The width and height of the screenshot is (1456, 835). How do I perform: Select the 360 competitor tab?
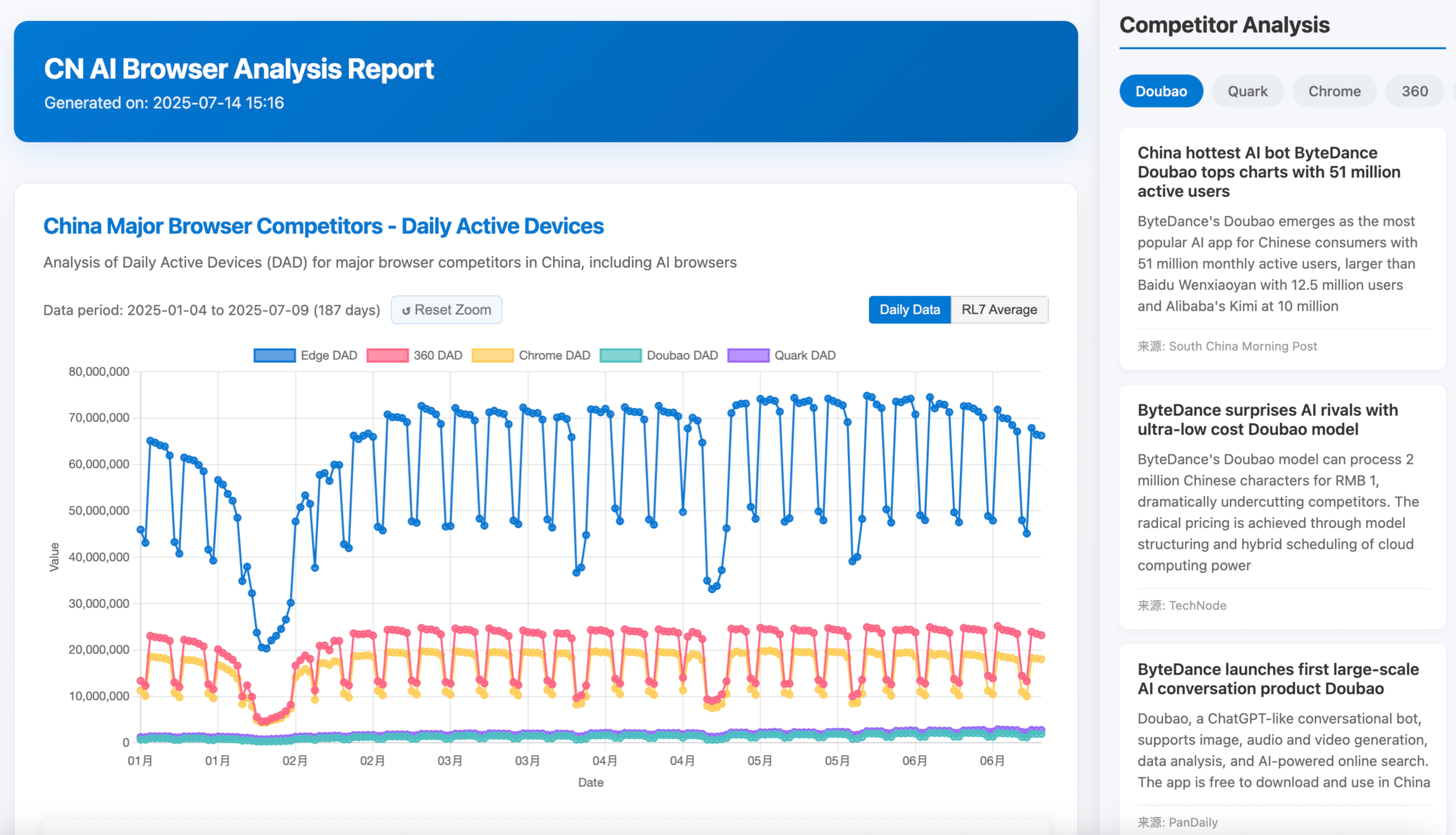click(1414, 91)
